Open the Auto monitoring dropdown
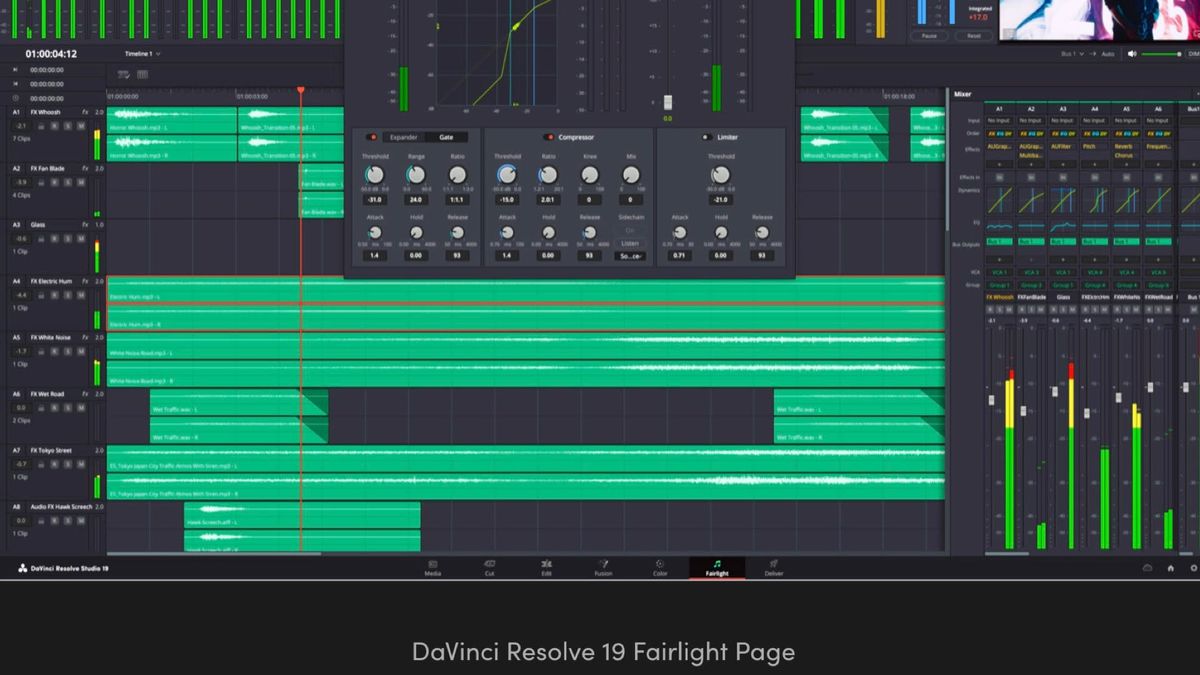 1110,53
